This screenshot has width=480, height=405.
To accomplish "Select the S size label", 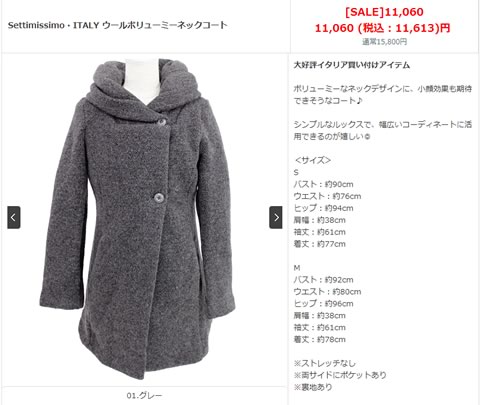I will 296,172.
